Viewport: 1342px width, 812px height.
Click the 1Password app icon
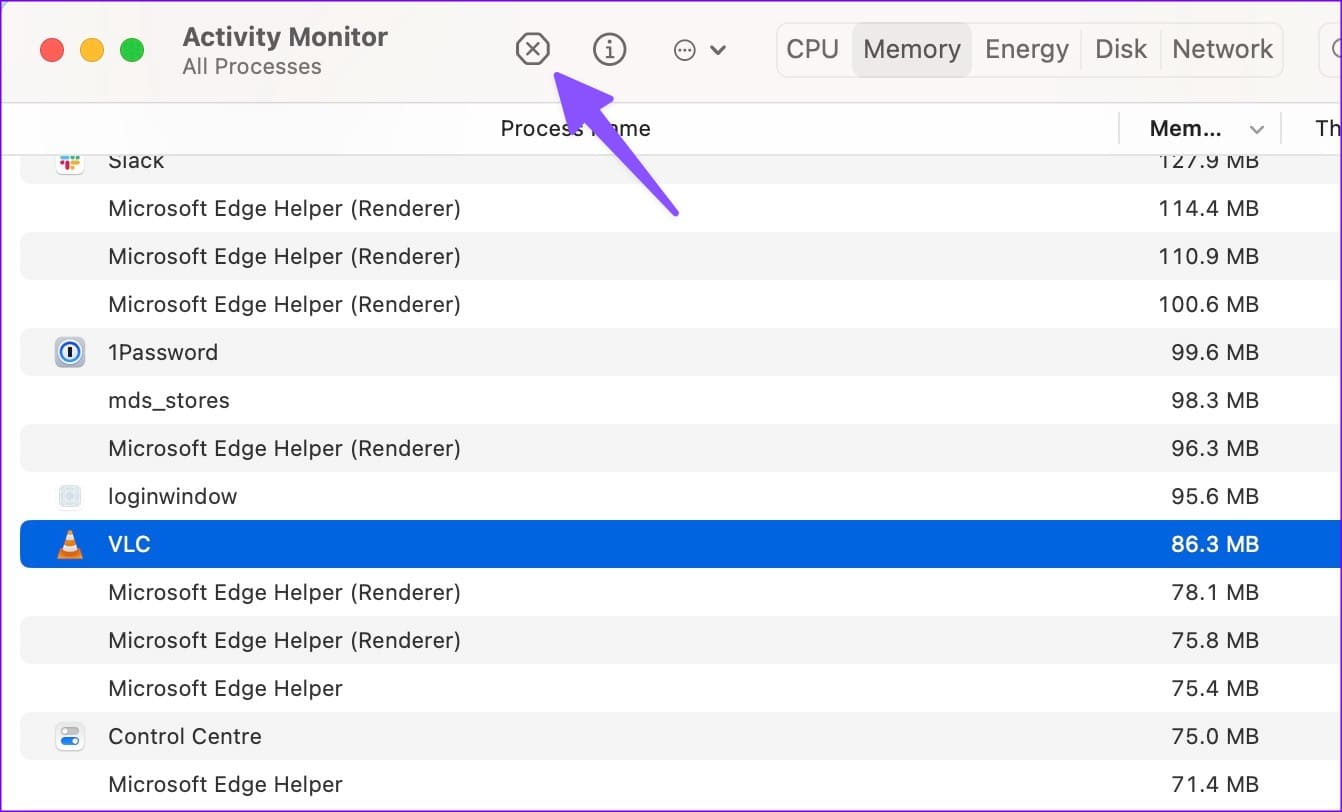tap(69, 352)
